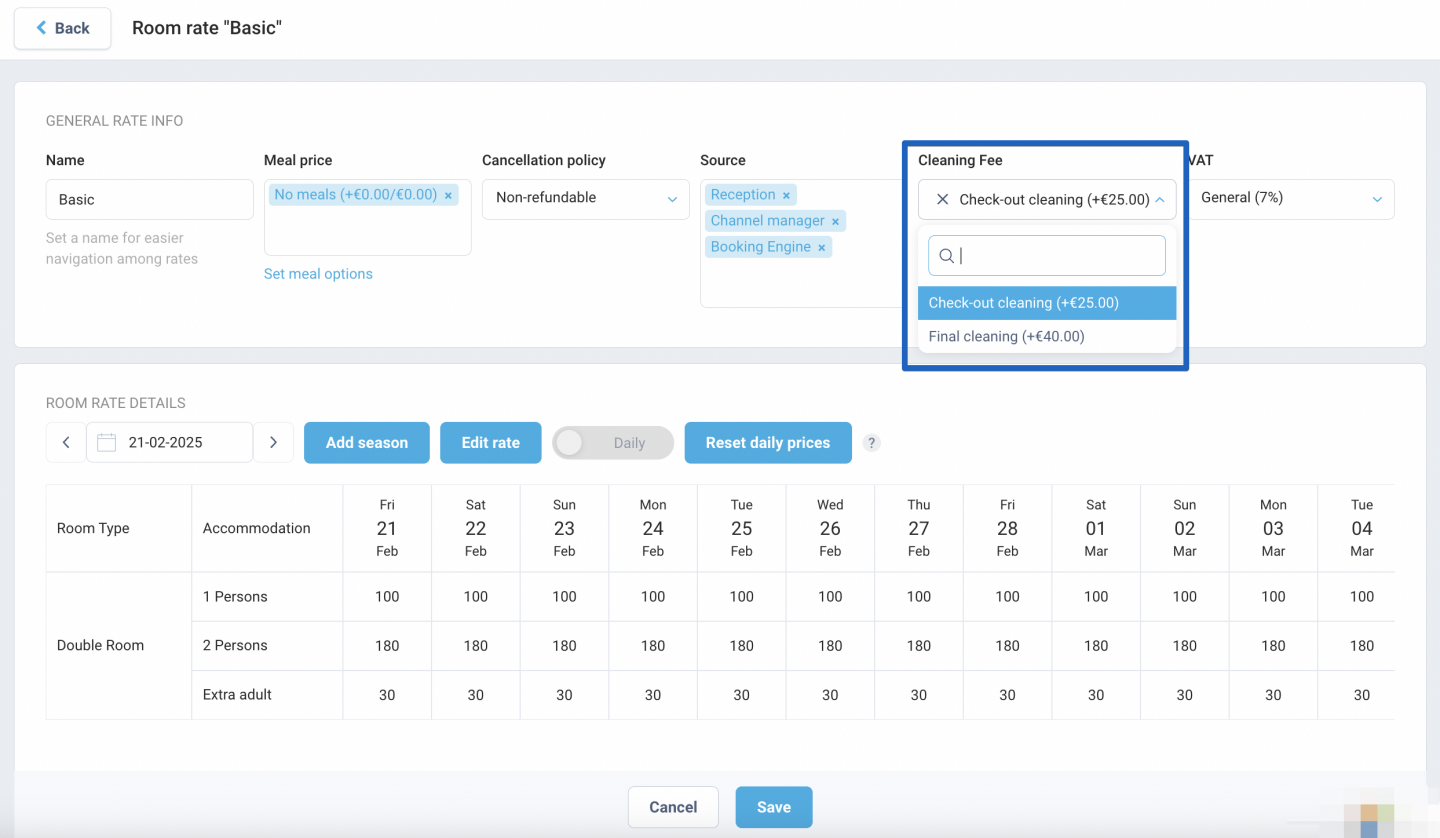Remove the Booking Engine source tag

(821, 247)
